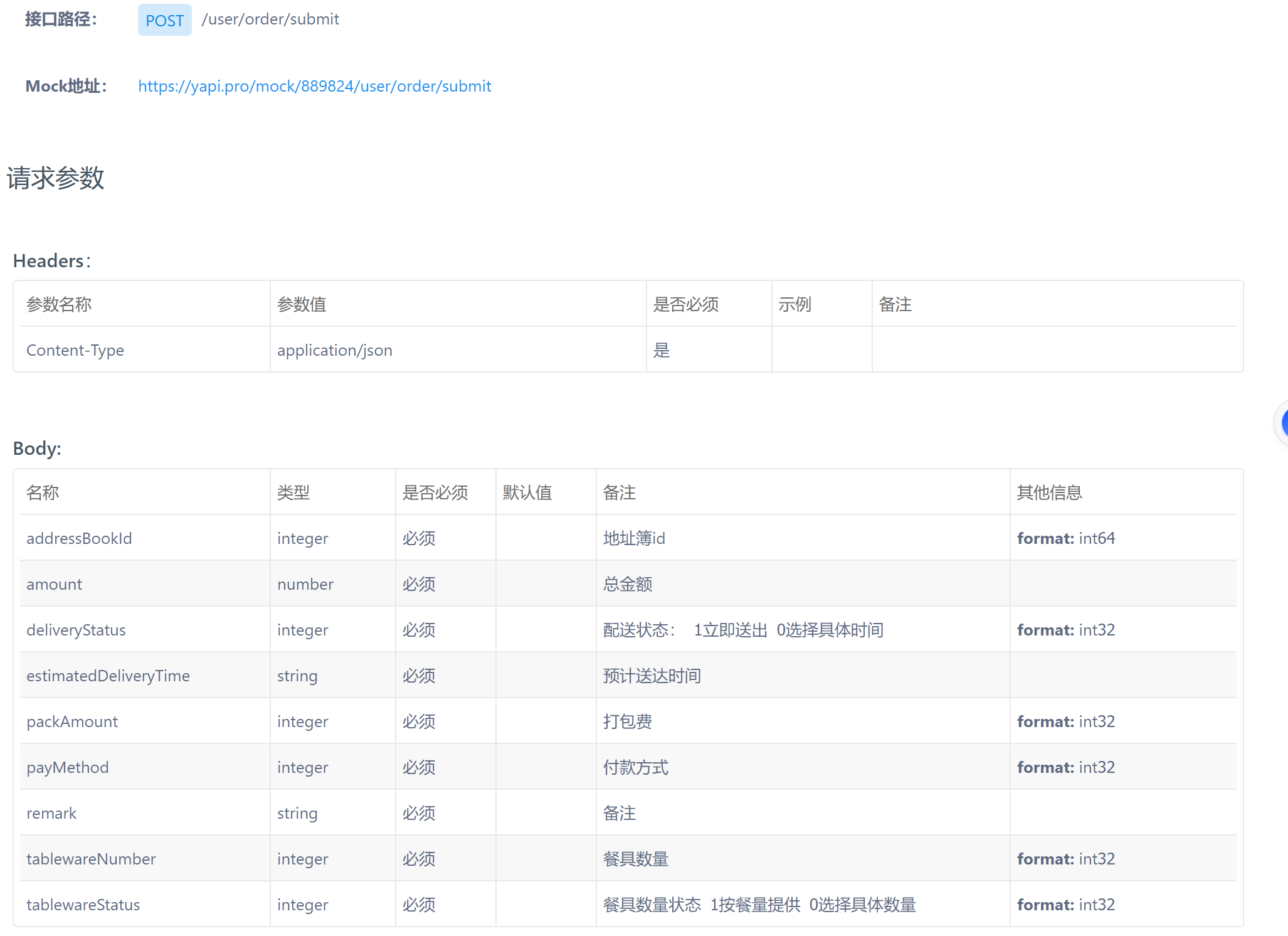Click the 类型 column header

(293, 492)
